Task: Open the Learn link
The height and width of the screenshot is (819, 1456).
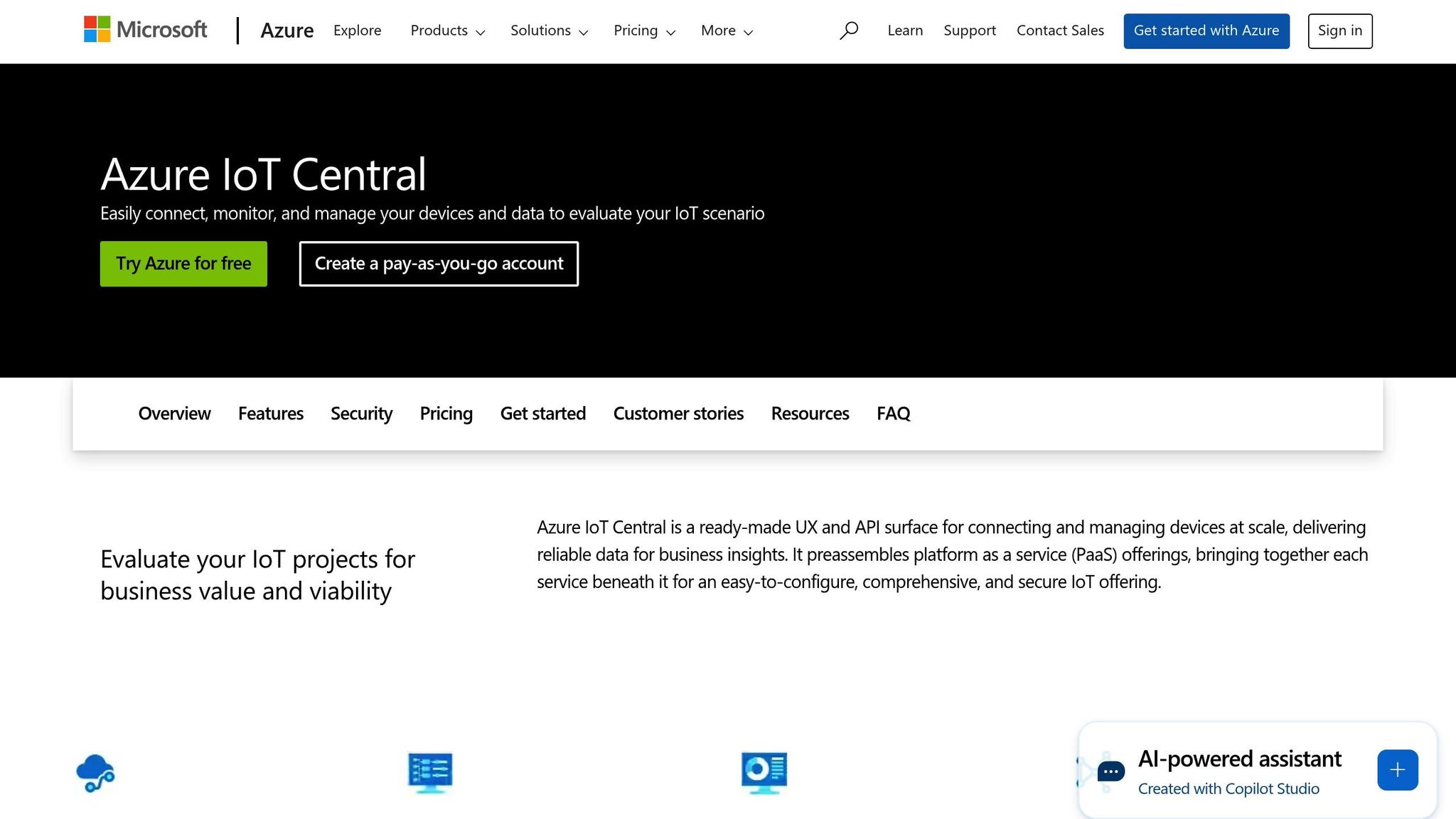Action: point(905,31)
